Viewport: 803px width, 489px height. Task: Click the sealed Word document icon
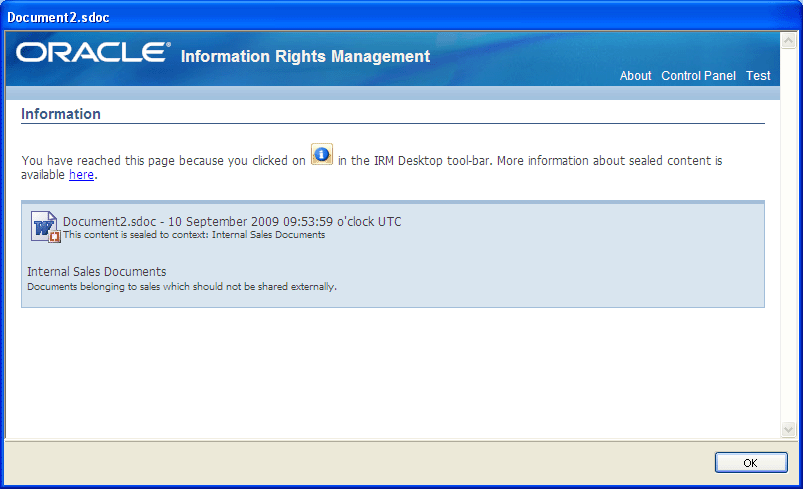[45, 227]
